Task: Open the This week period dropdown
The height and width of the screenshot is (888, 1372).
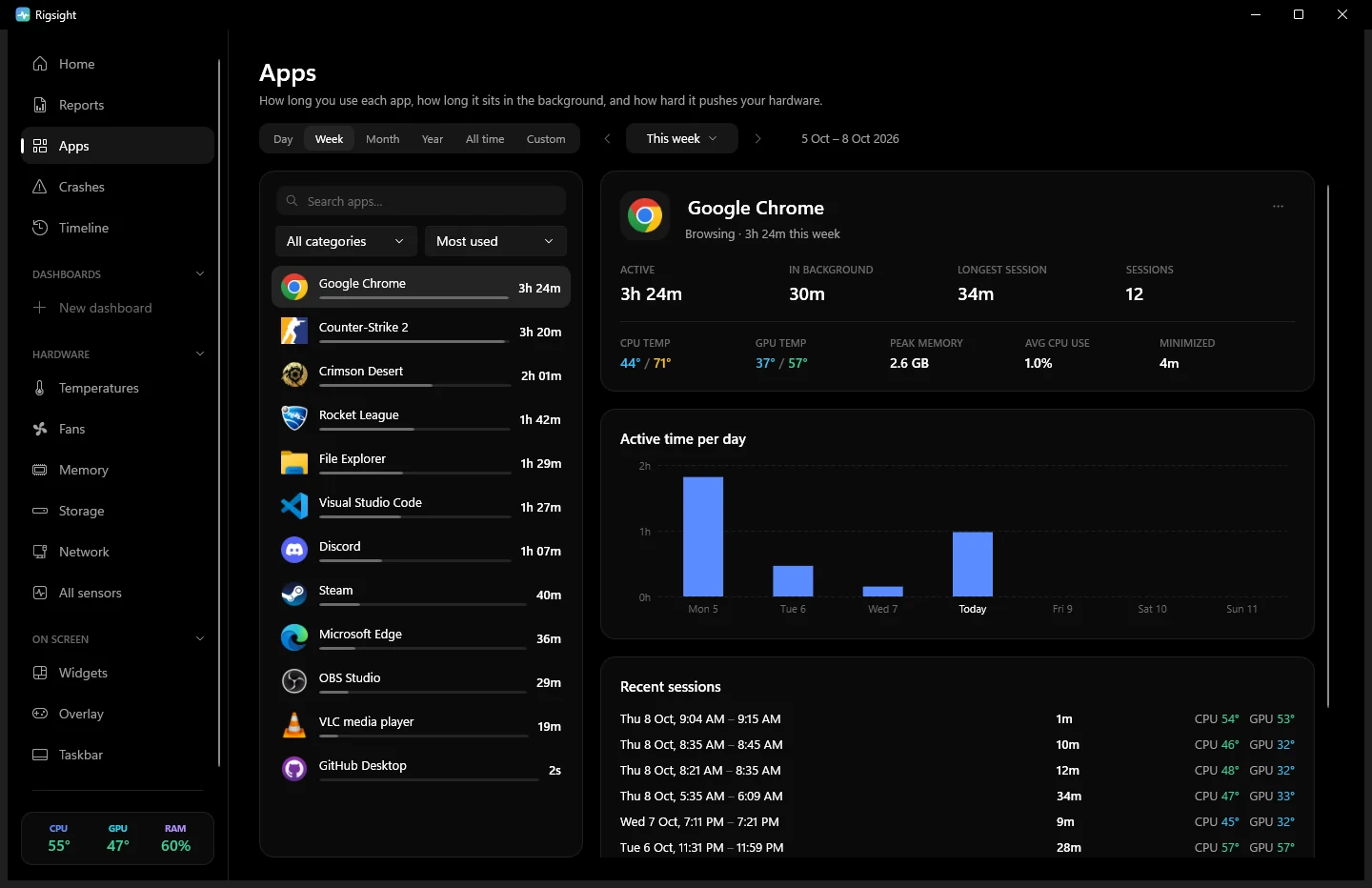Action: point(682,138)
